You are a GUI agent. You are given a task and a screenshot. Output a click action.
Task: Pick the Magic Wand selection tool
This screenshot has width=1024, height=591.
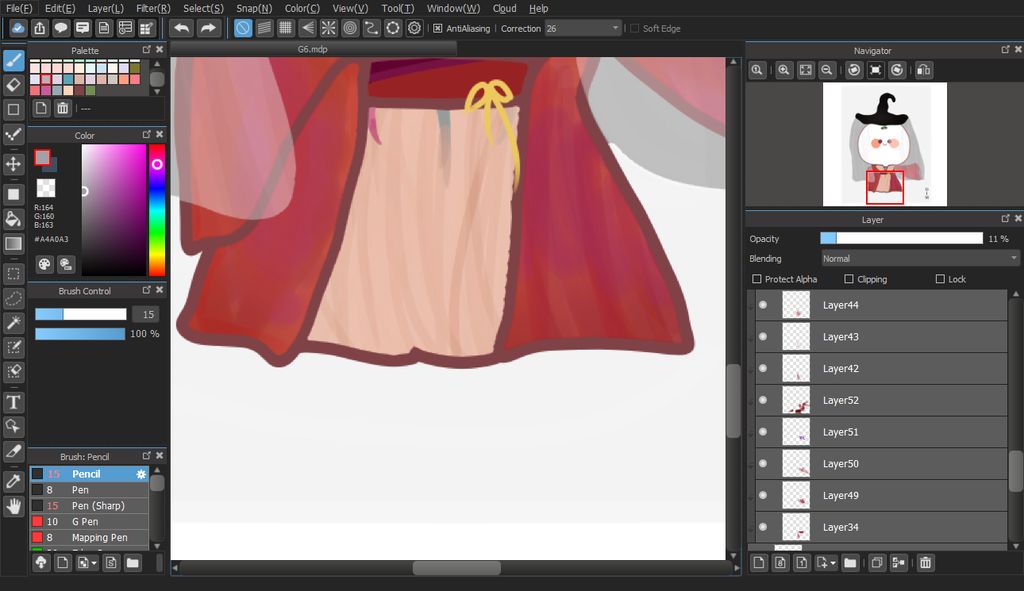pos(13,323)
